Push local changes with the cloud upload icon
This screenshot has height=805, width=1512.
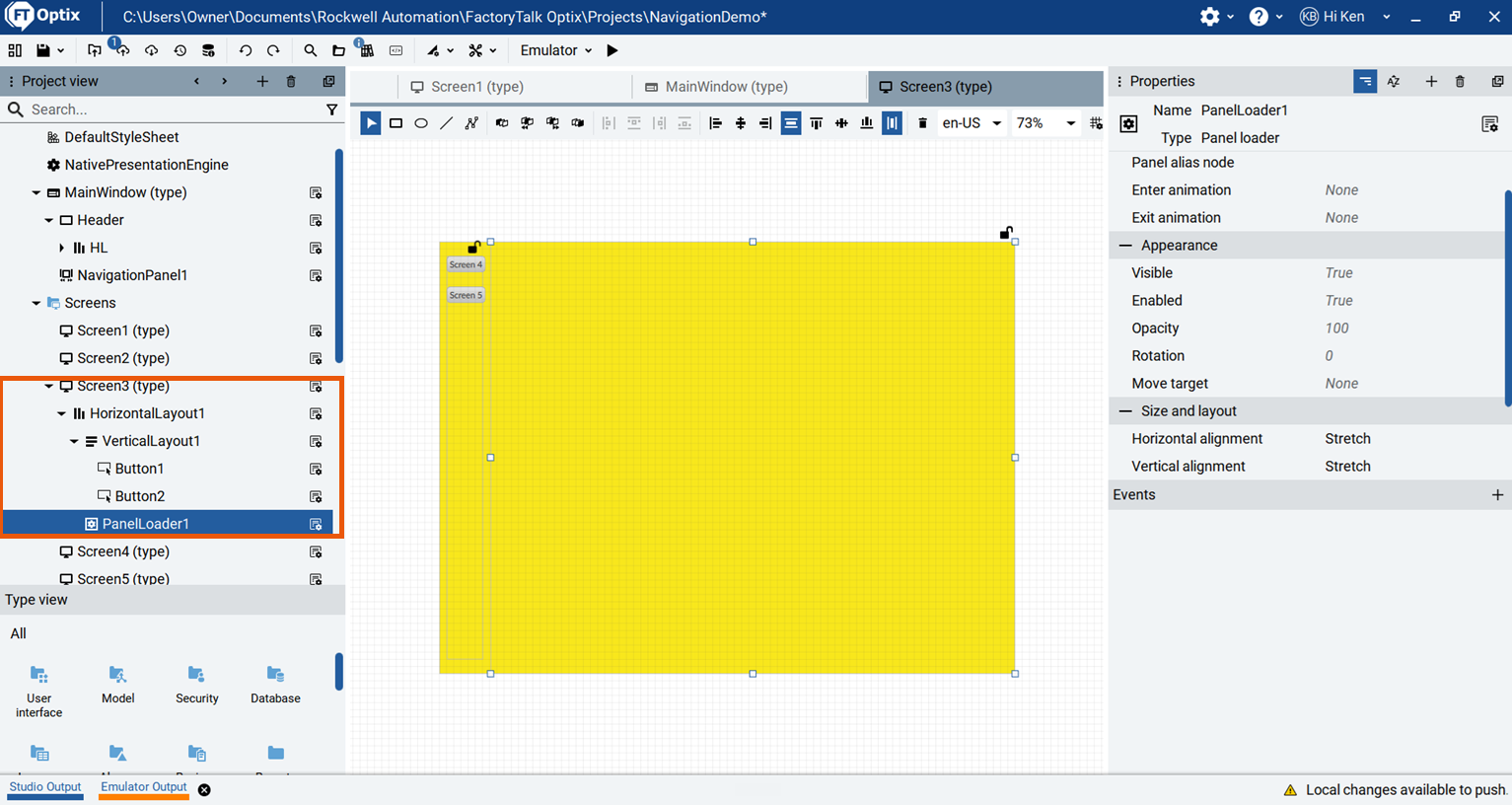click(123, 50)
